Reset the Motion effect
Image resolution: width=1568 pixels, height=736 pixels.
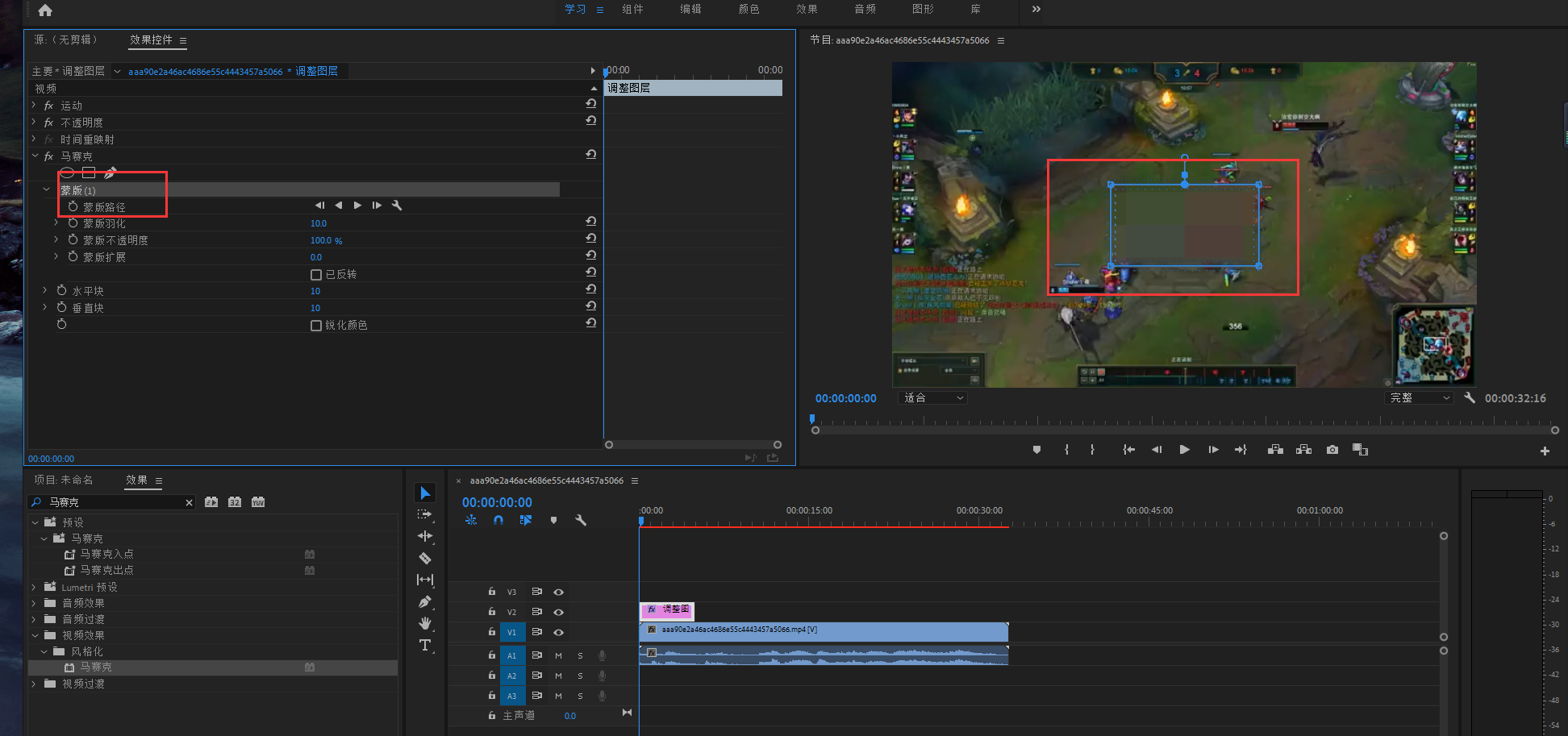[x=591, y=104]
